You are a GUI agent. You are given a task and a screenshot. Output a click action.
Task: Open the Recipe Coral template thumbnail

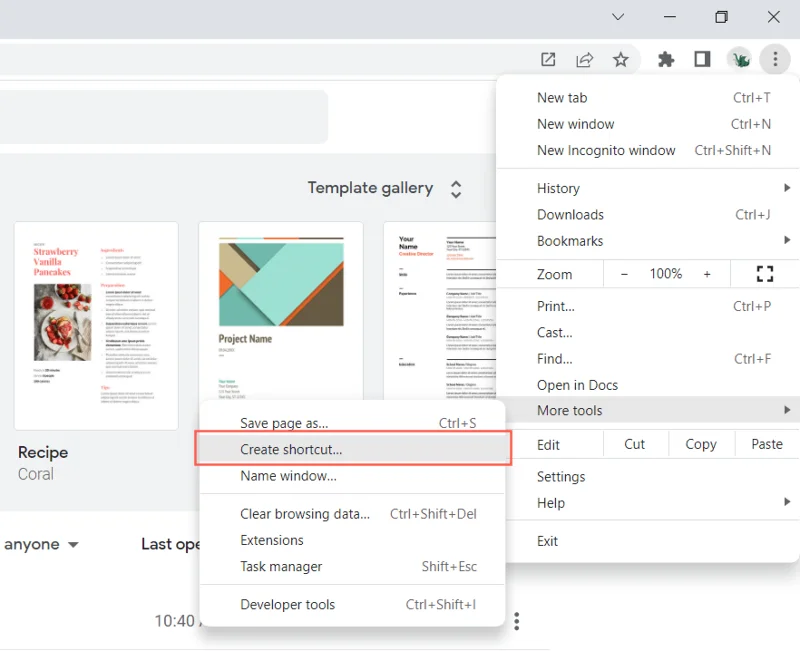tap(96, 326)
